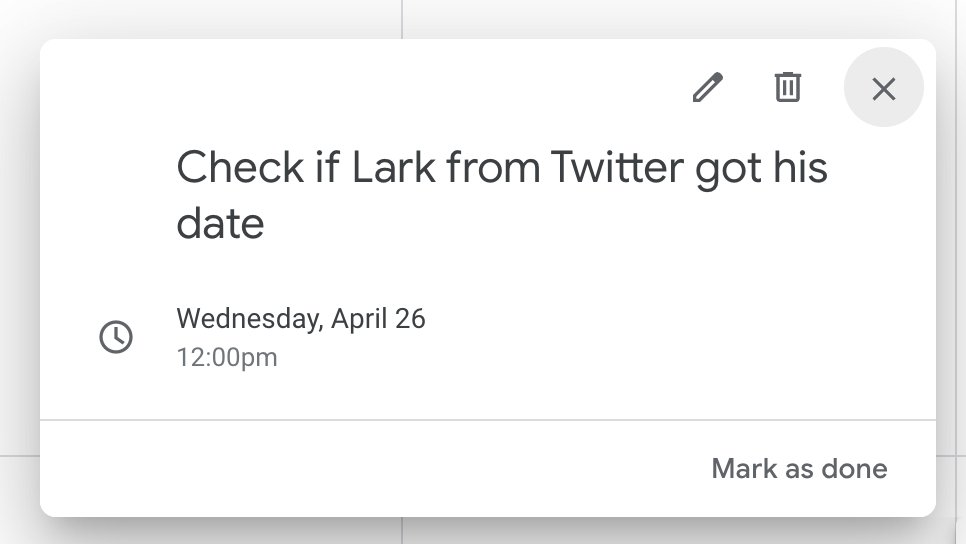966x544 pixels.
Task: Click the clock icon beside the date
Action: tap(116, 337)
